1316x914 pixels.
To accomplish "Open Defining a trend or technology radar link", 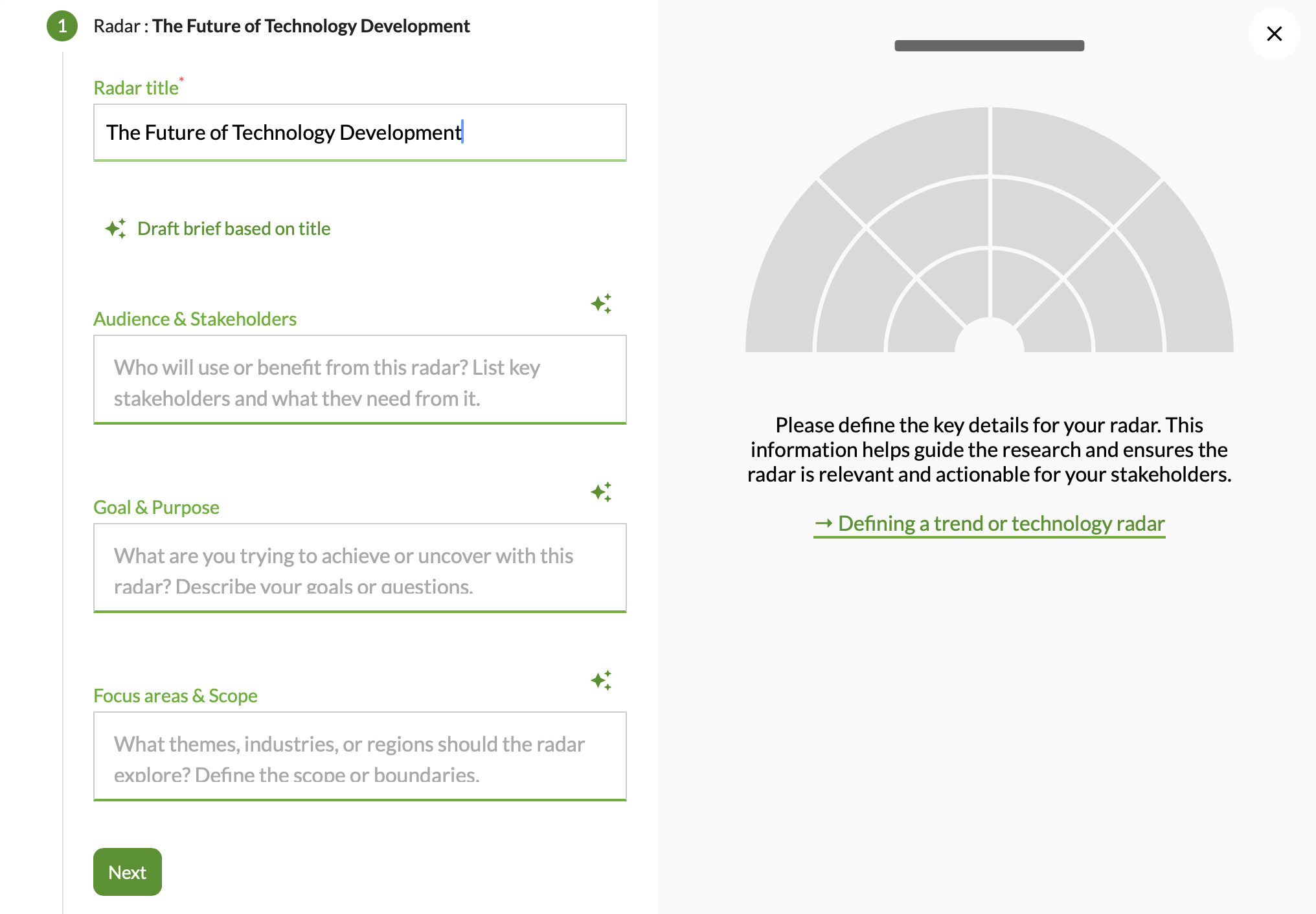I will point(1001,523).
